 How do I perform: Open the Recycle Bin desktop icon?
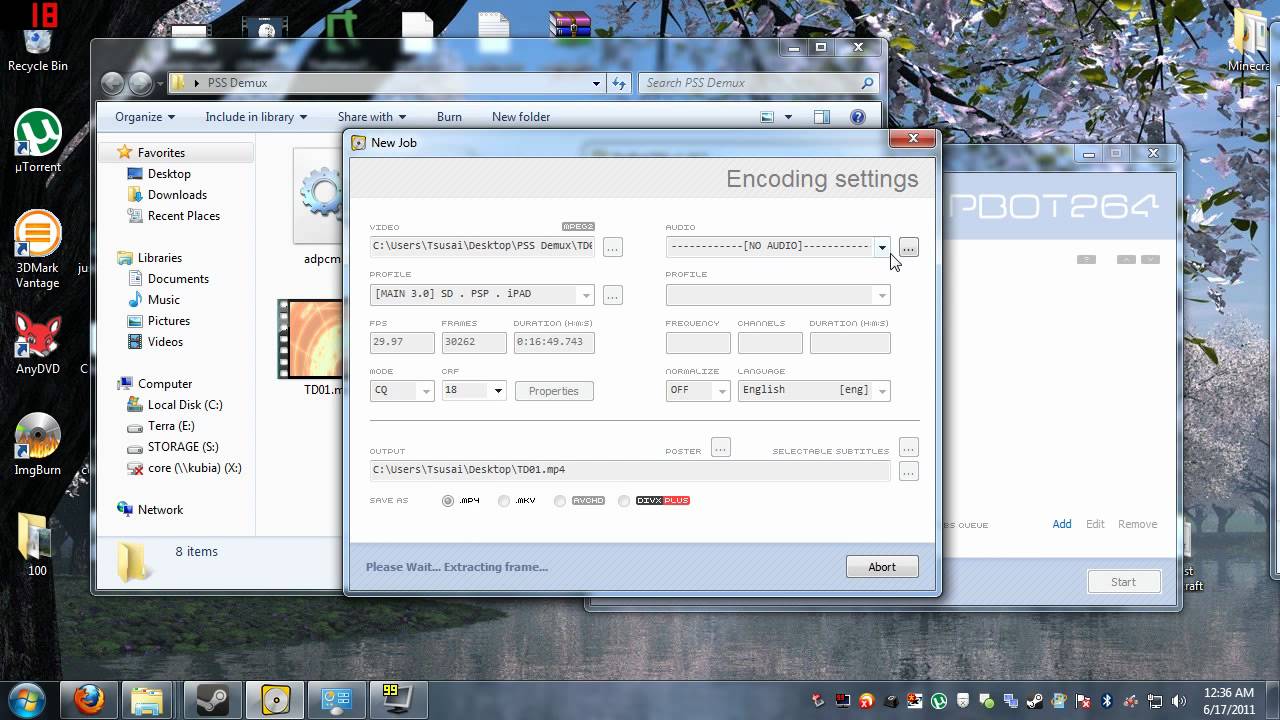(38, 48)
